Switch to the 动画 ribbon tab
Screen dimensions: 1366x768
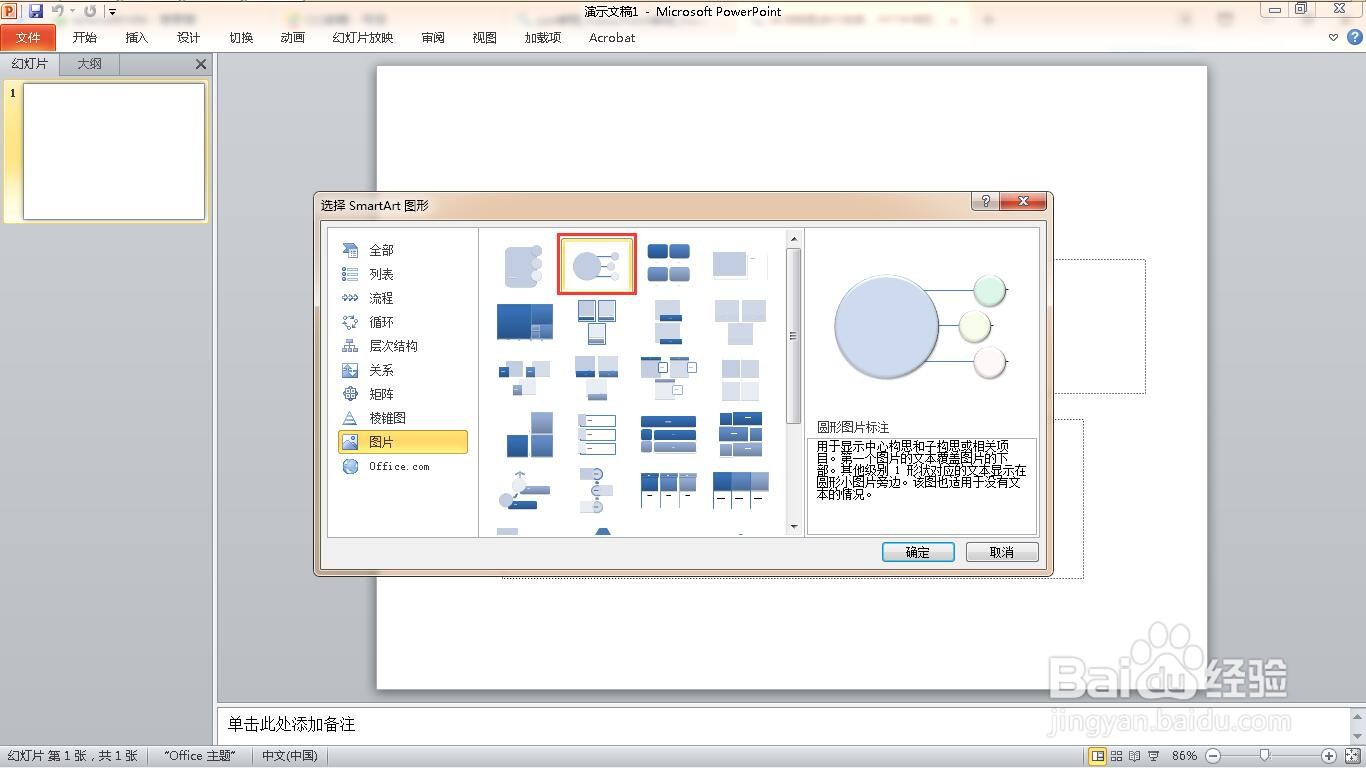293,38
